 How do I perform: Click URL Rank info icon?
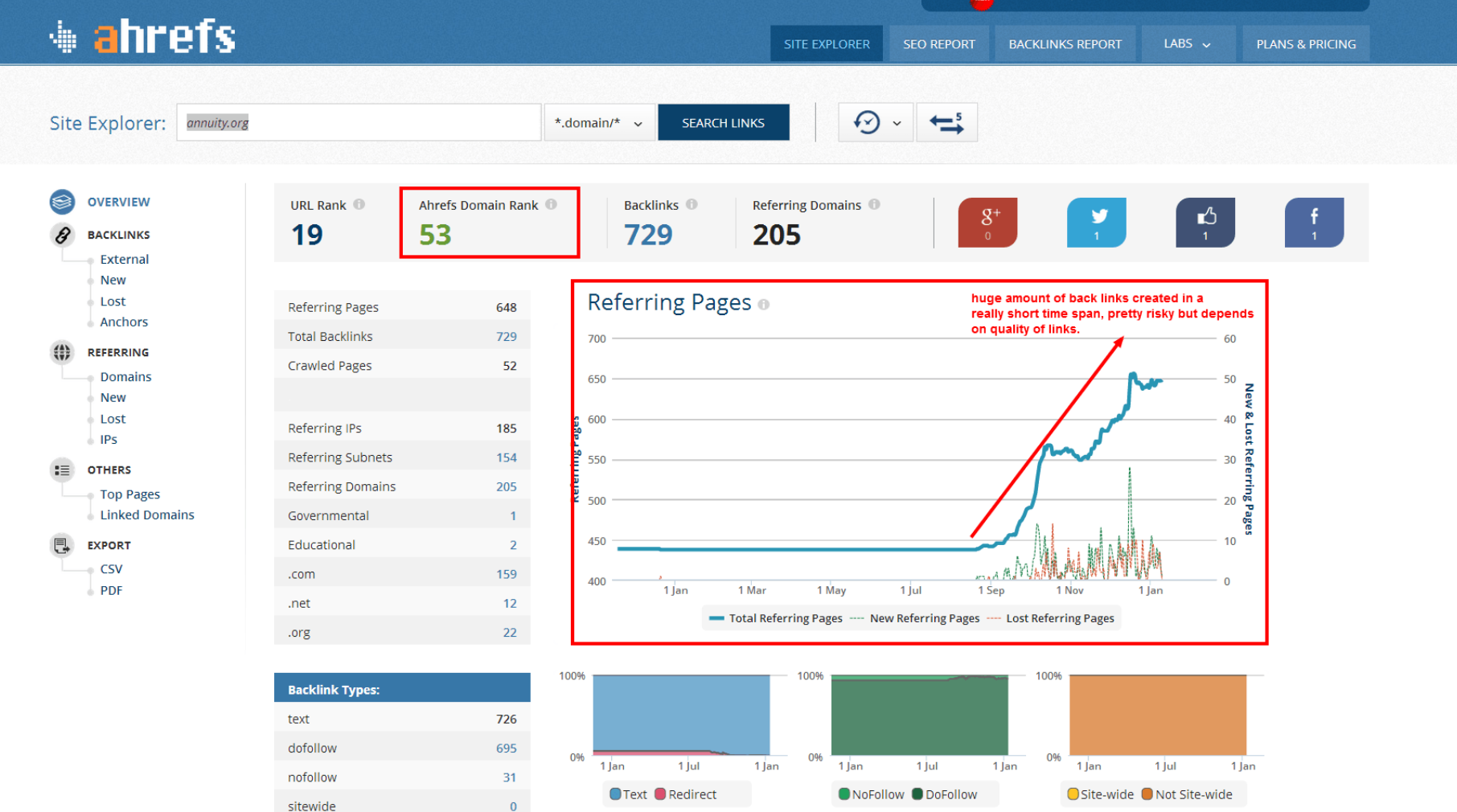point(359,204)
